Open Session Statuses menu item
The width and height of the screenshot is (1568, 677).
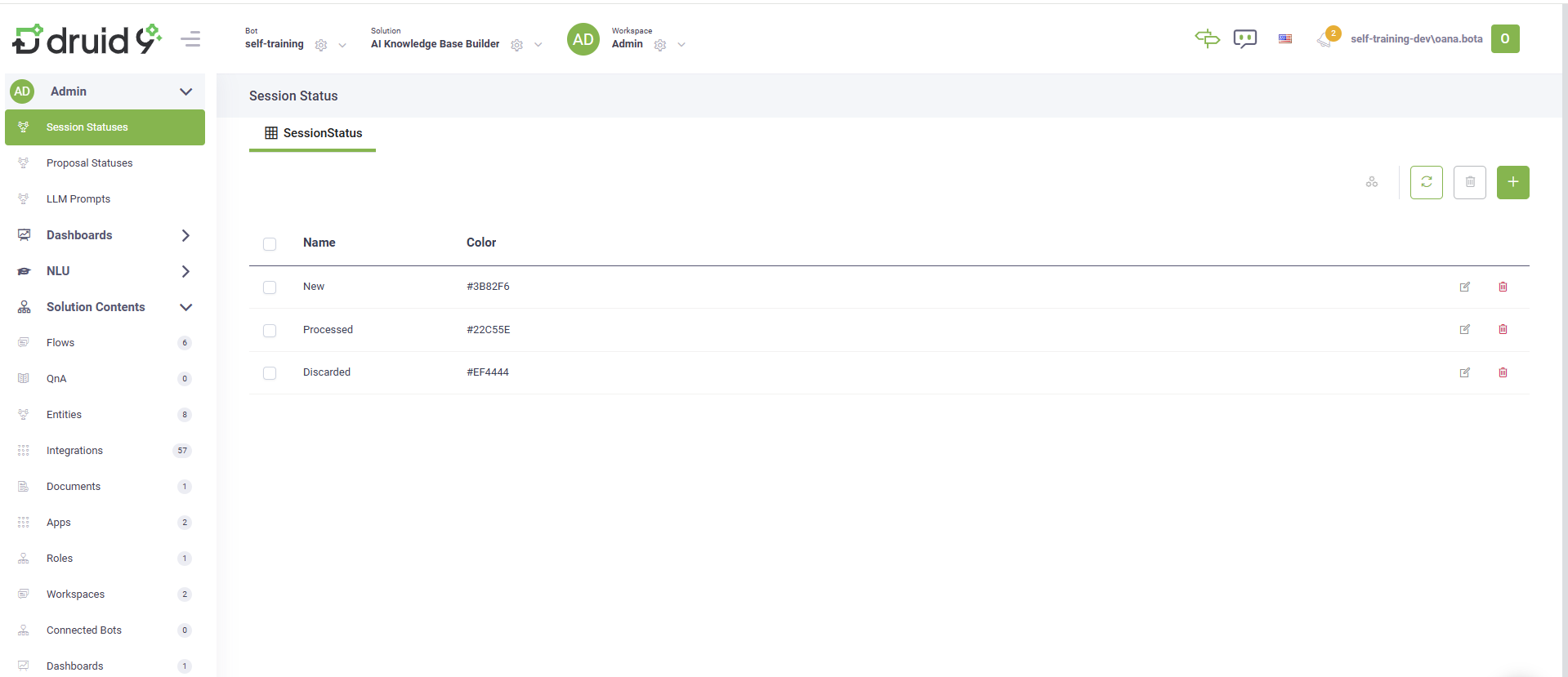[105, 127]
